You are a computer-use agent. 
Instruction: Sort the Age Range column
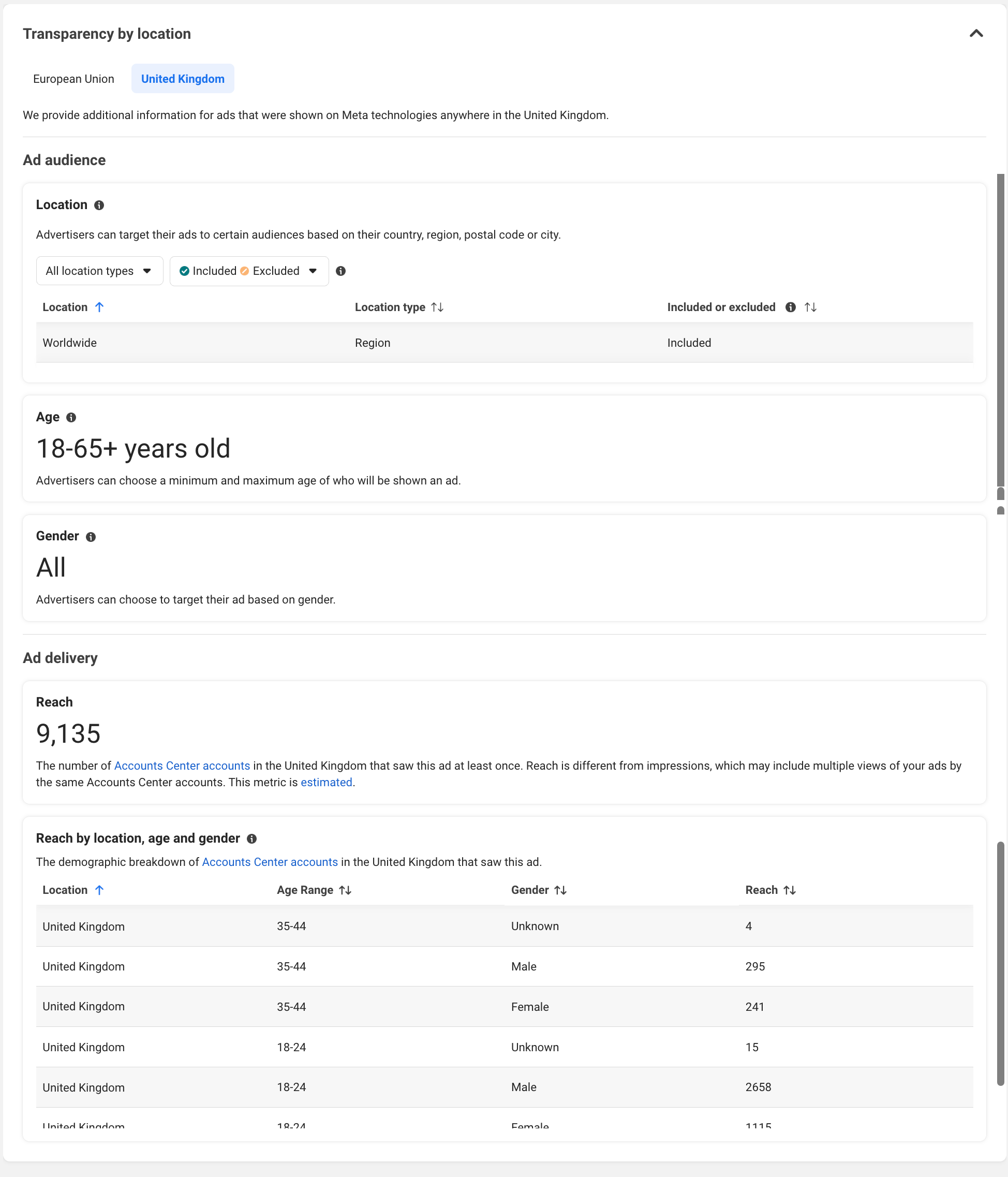345,890
